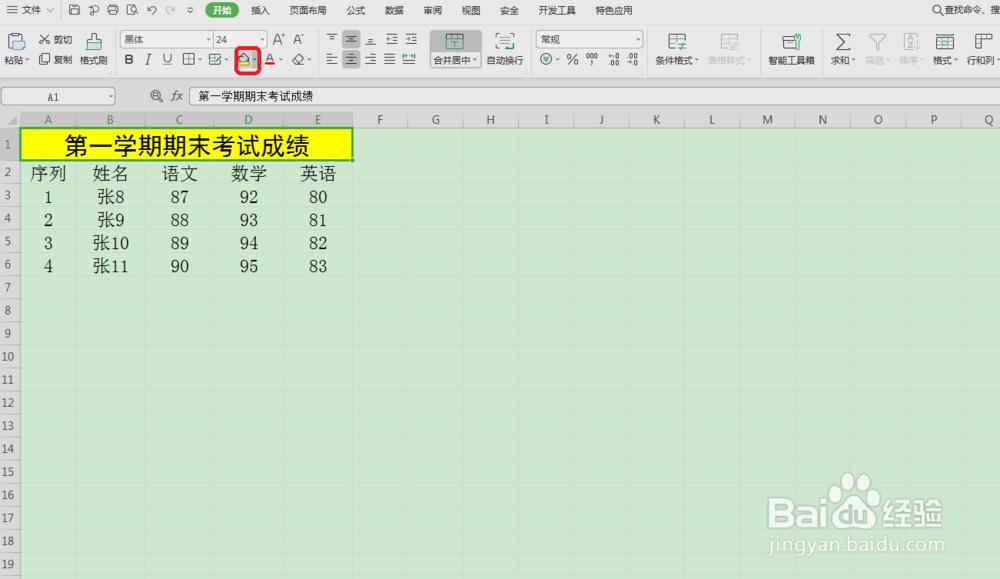
Task: Click the cell style draw icon
Action: [x=215, y=59]
